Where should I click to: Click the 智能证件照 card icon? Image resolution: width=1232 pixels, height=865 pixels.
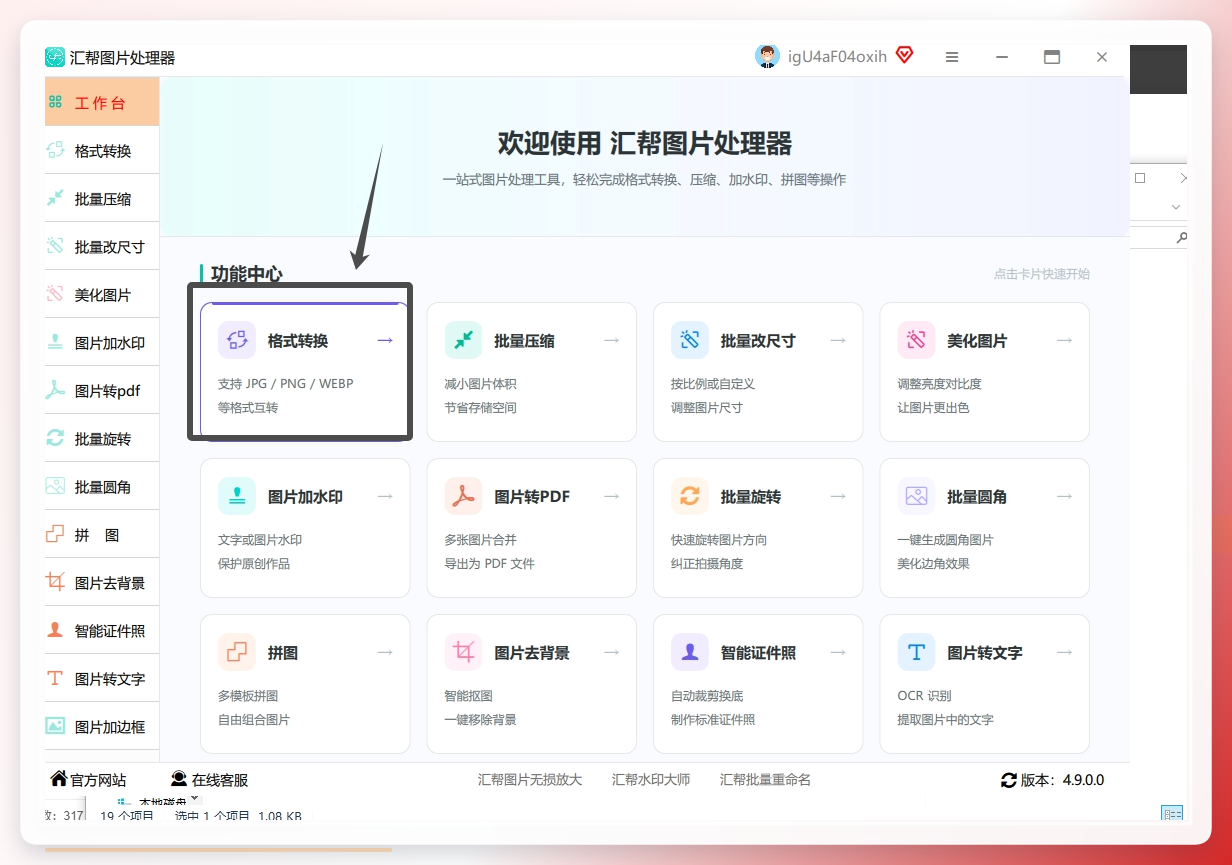click(690, 652)
